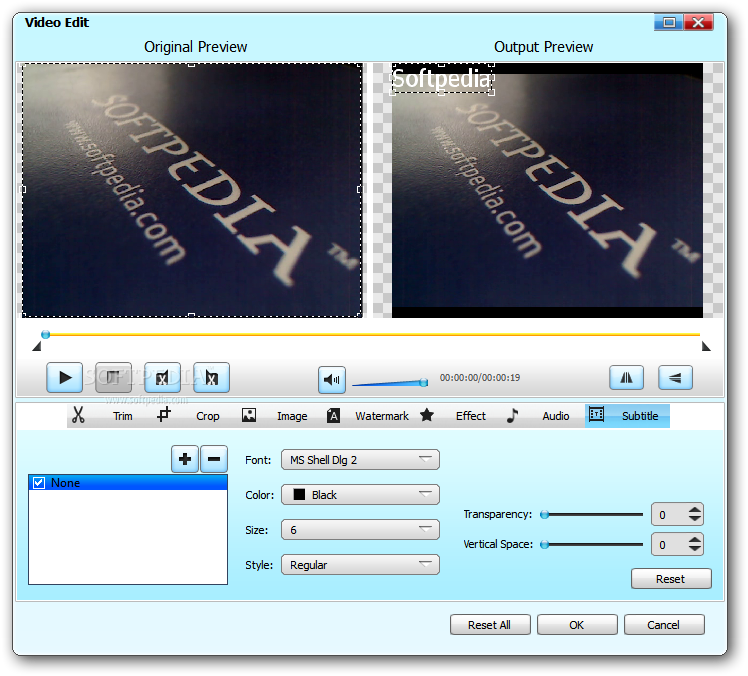Click the scissors Trim icon
The height and width of the screenshot is (676, 748).
(78, 415)
